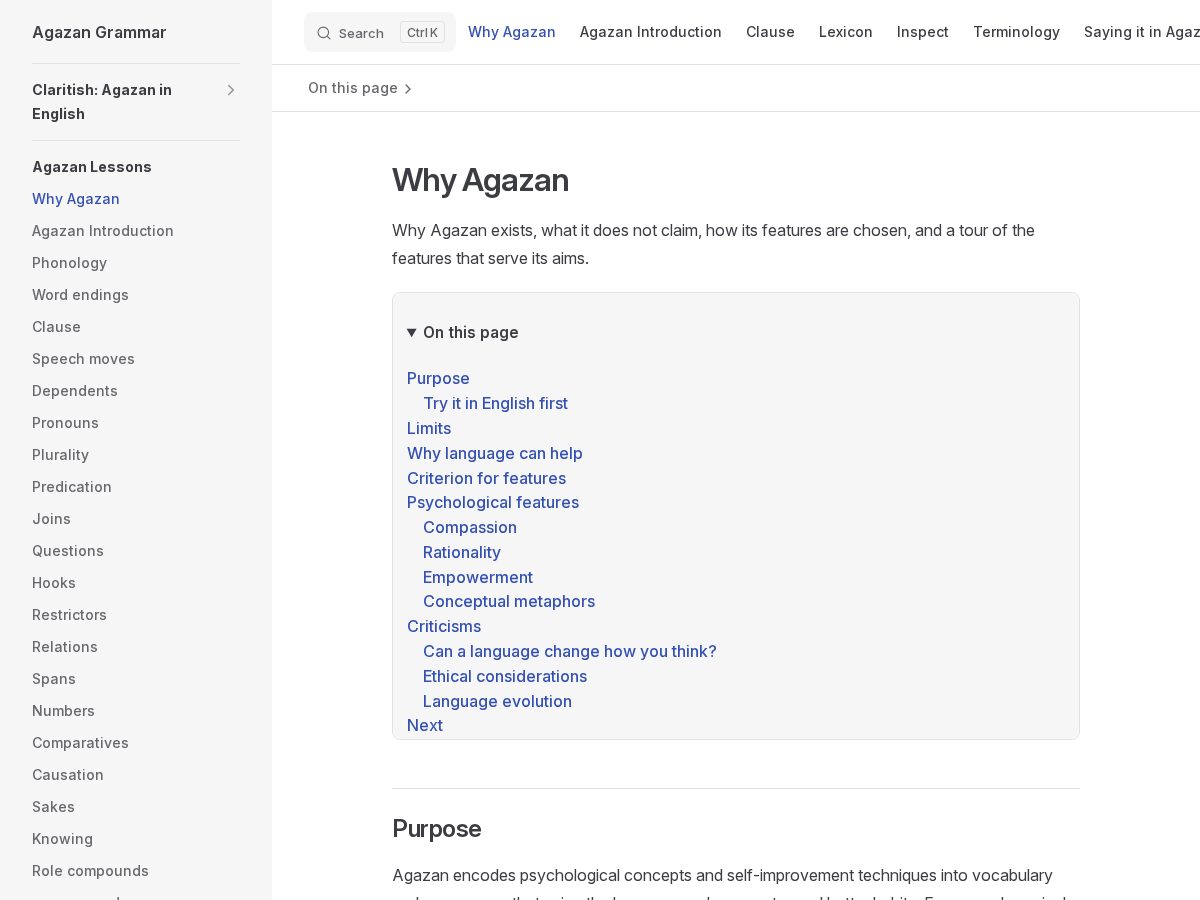Open Why Agazan in top navigation
This screenshot has height=900, width=1200.
coord(512,32)
